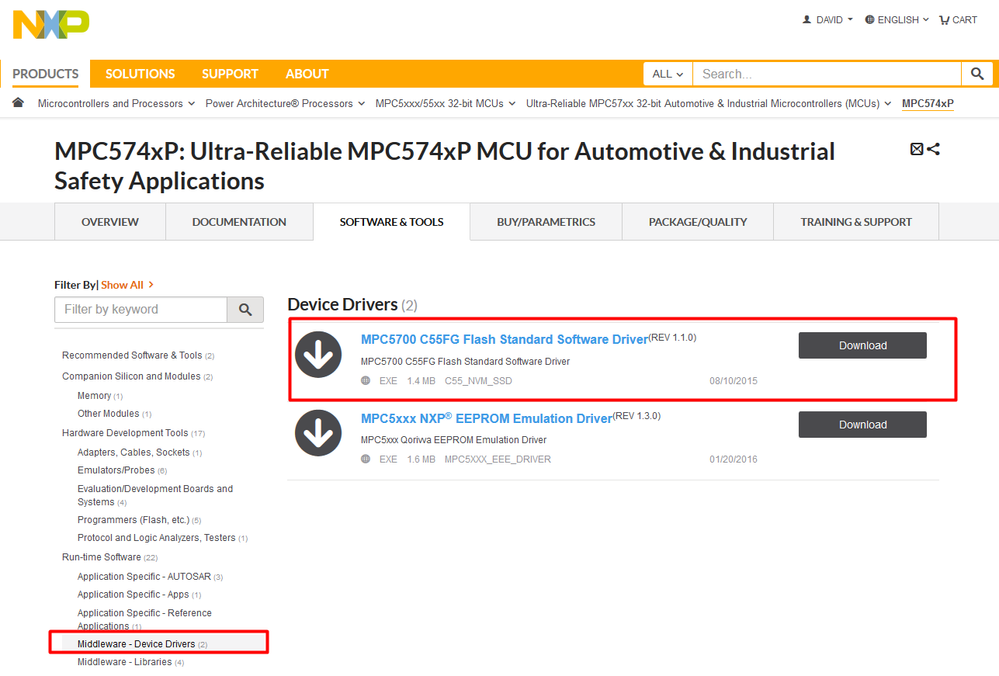Image resolution: width=999 pixels, height=676 pixels.
Task: Expand Ultra-Reliable MPC57xx breadcrumb dropdown
Action: [x=708, y=103]
